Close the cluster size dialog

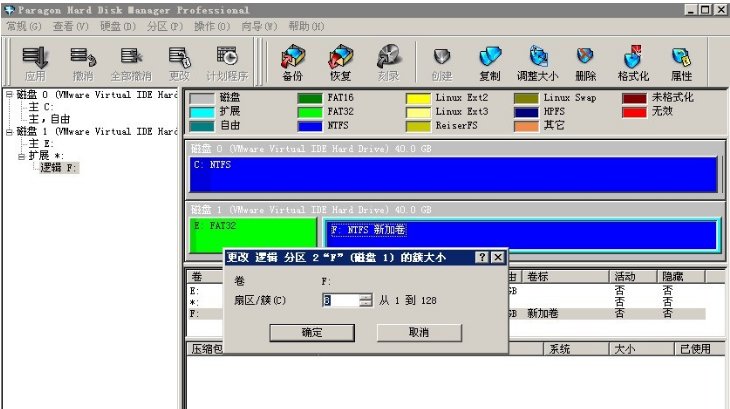pos(498,257)
